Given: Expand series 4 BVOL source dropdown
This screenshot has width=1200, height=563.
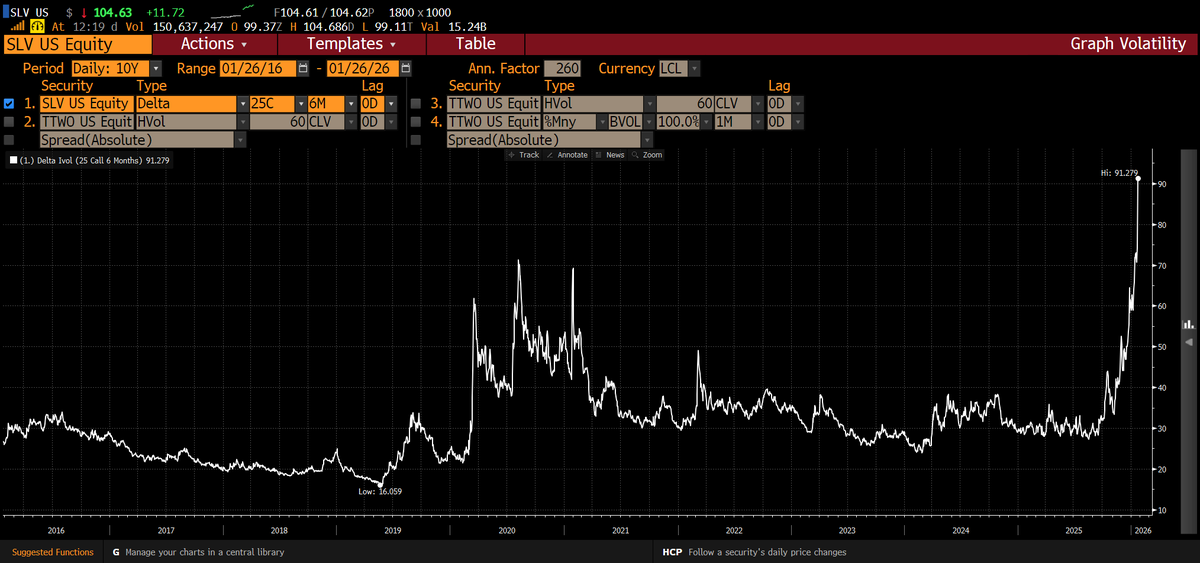Looking at the screenshot, I should click(x=648, y=121).
